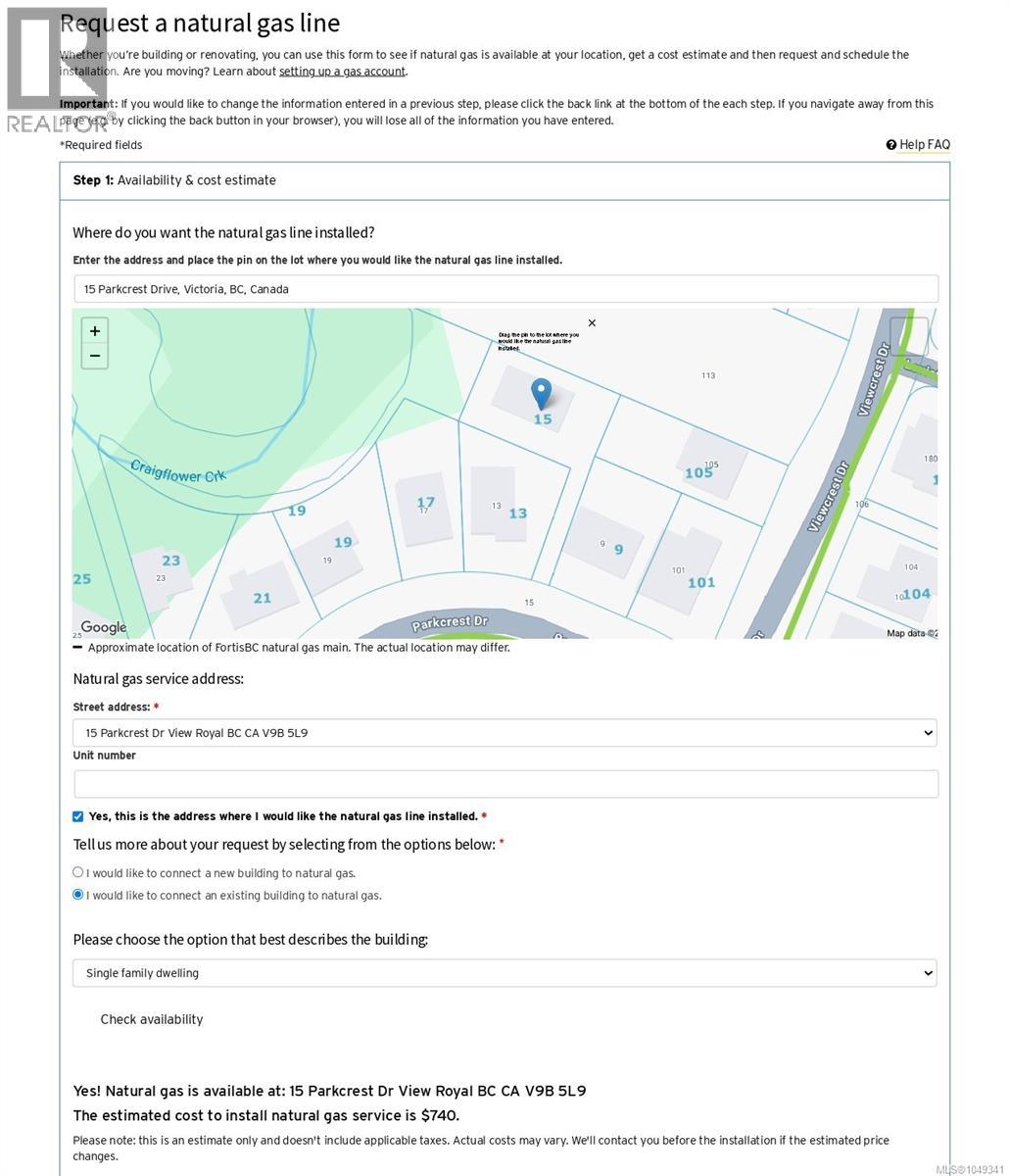Viewport: 1009px width, 1176px height.
Task: Click lot number 105 on map
Action: click(x=698, y=473)
